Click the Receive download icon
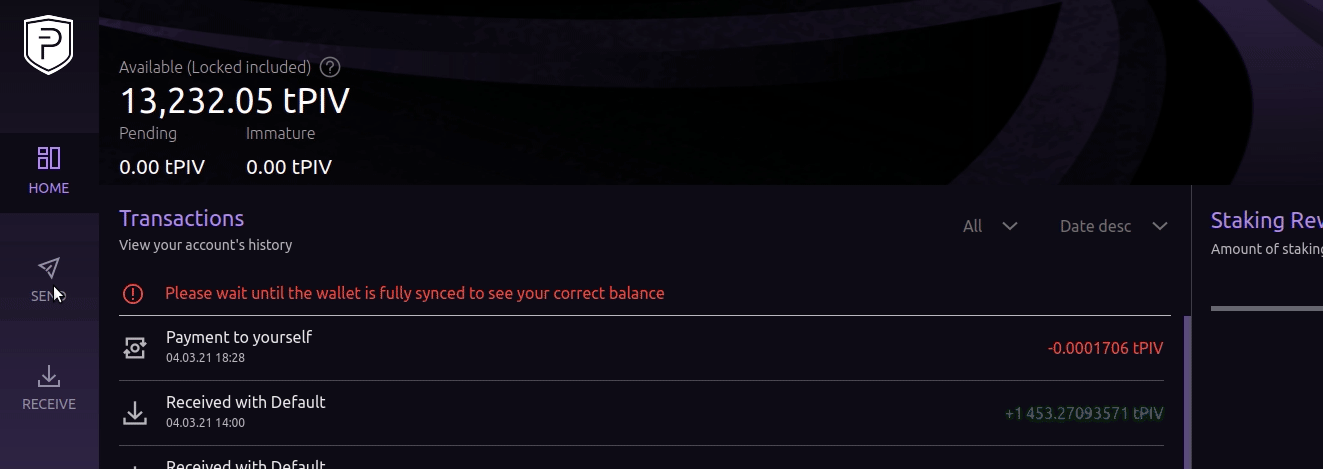The width and height of the screenshot is (1323, 469). 49,376
